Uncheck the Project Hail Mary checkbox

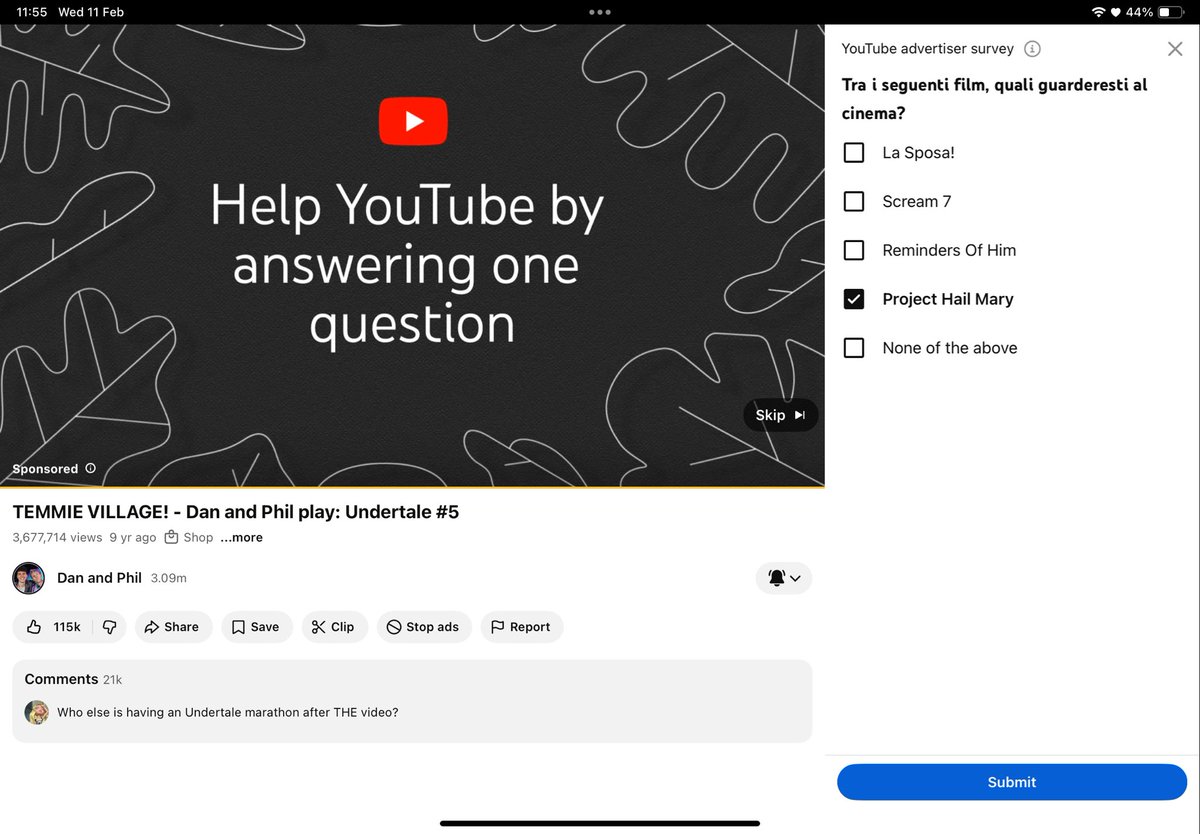[854, 298]
